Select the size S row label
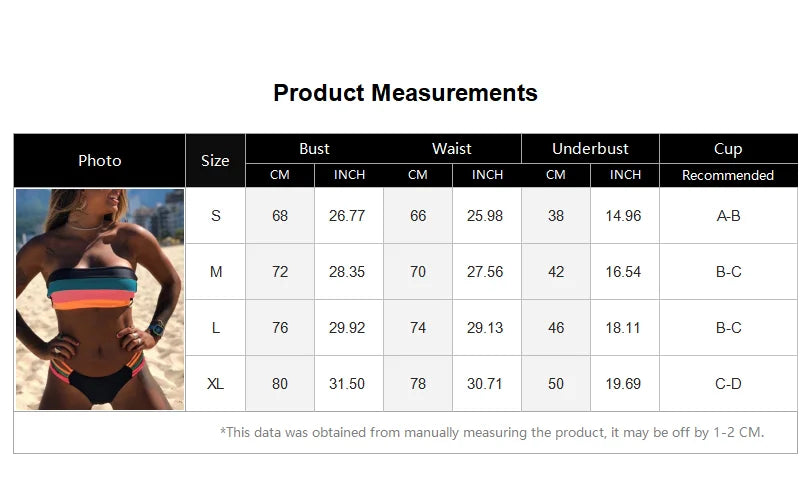810x482 pixels. (215, 215)
